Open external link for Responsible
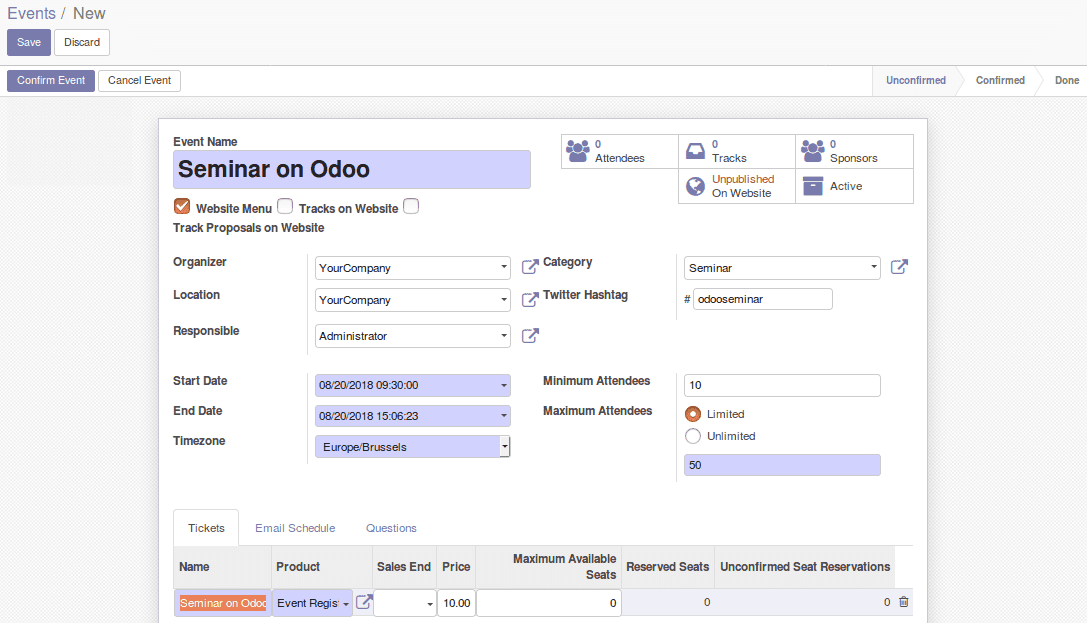The height and width of the screenshot is (623, 1087). coord(530,335)
